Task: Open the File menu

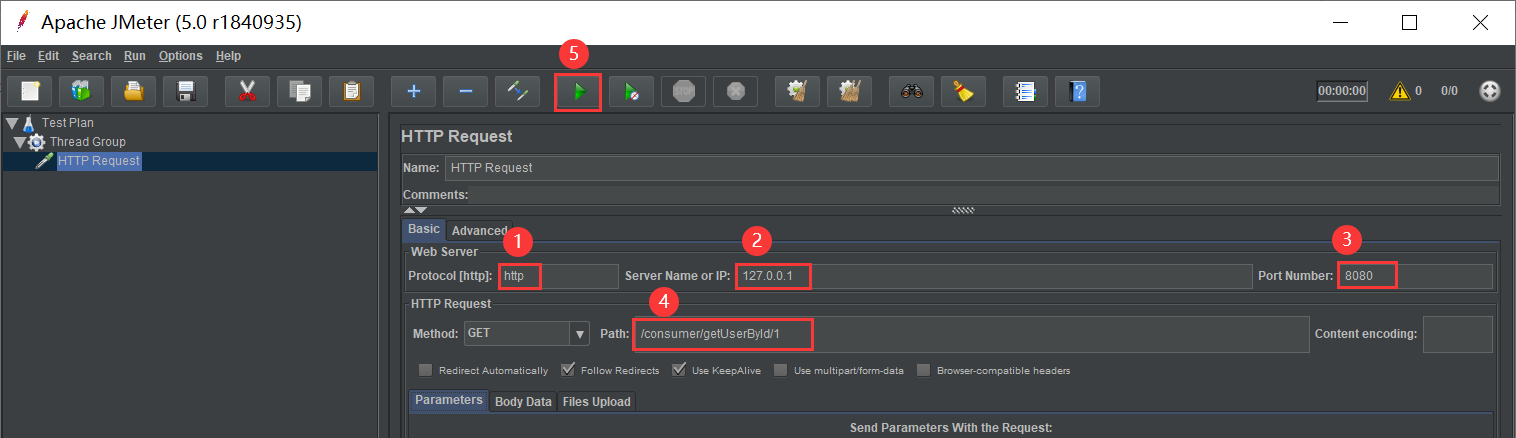Action: (16, 56)
